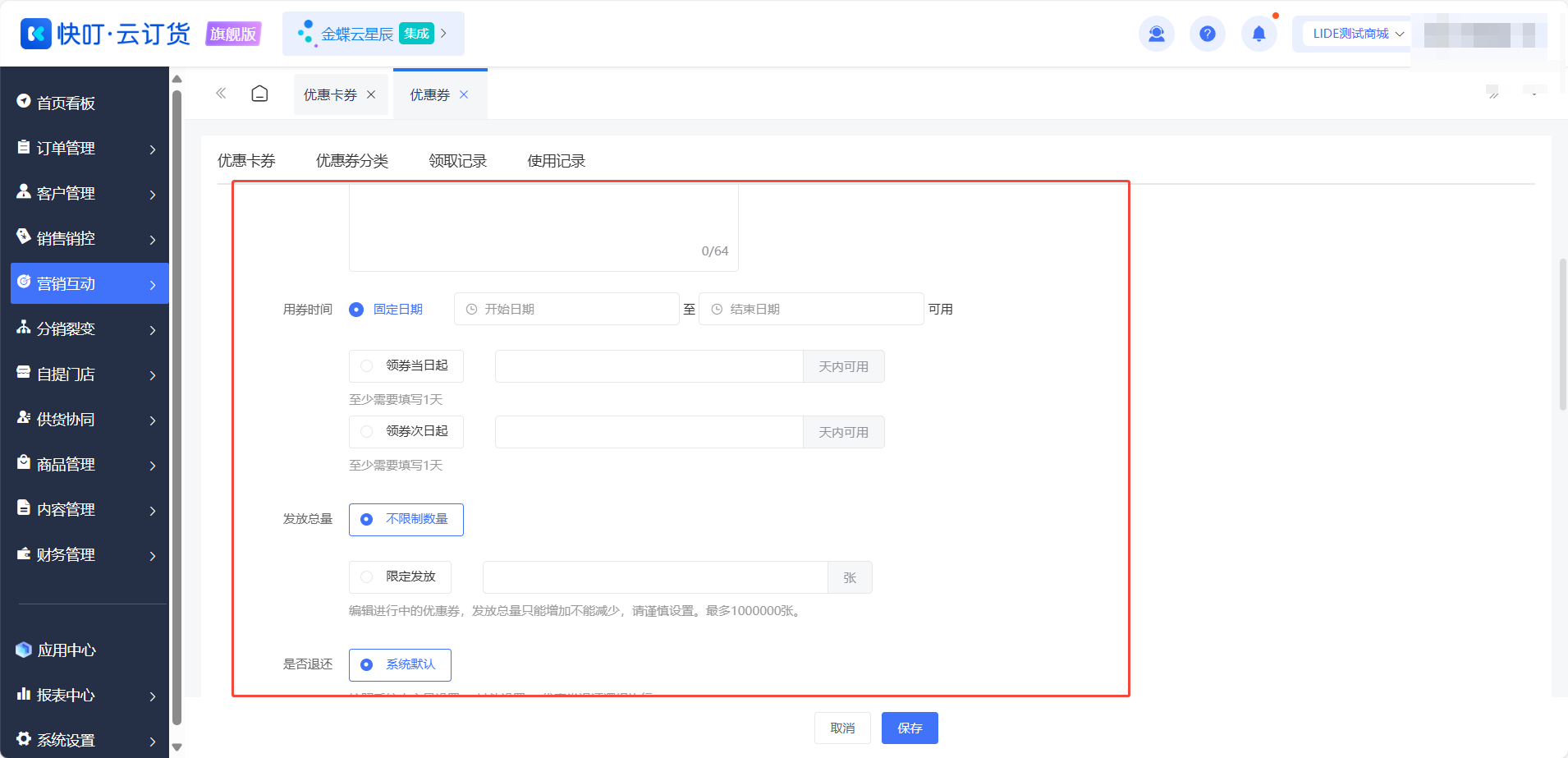Close the 优惠卡券 tab
Screen dimensions: 1568x758
pyautogui.click(x=371, y=94)
